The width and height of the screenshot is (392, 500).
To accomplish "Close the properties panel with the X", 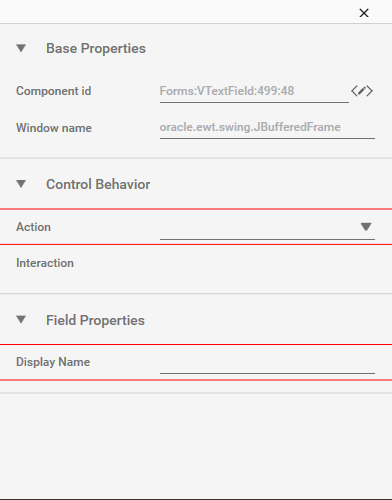I will click(x=364, y=13).
